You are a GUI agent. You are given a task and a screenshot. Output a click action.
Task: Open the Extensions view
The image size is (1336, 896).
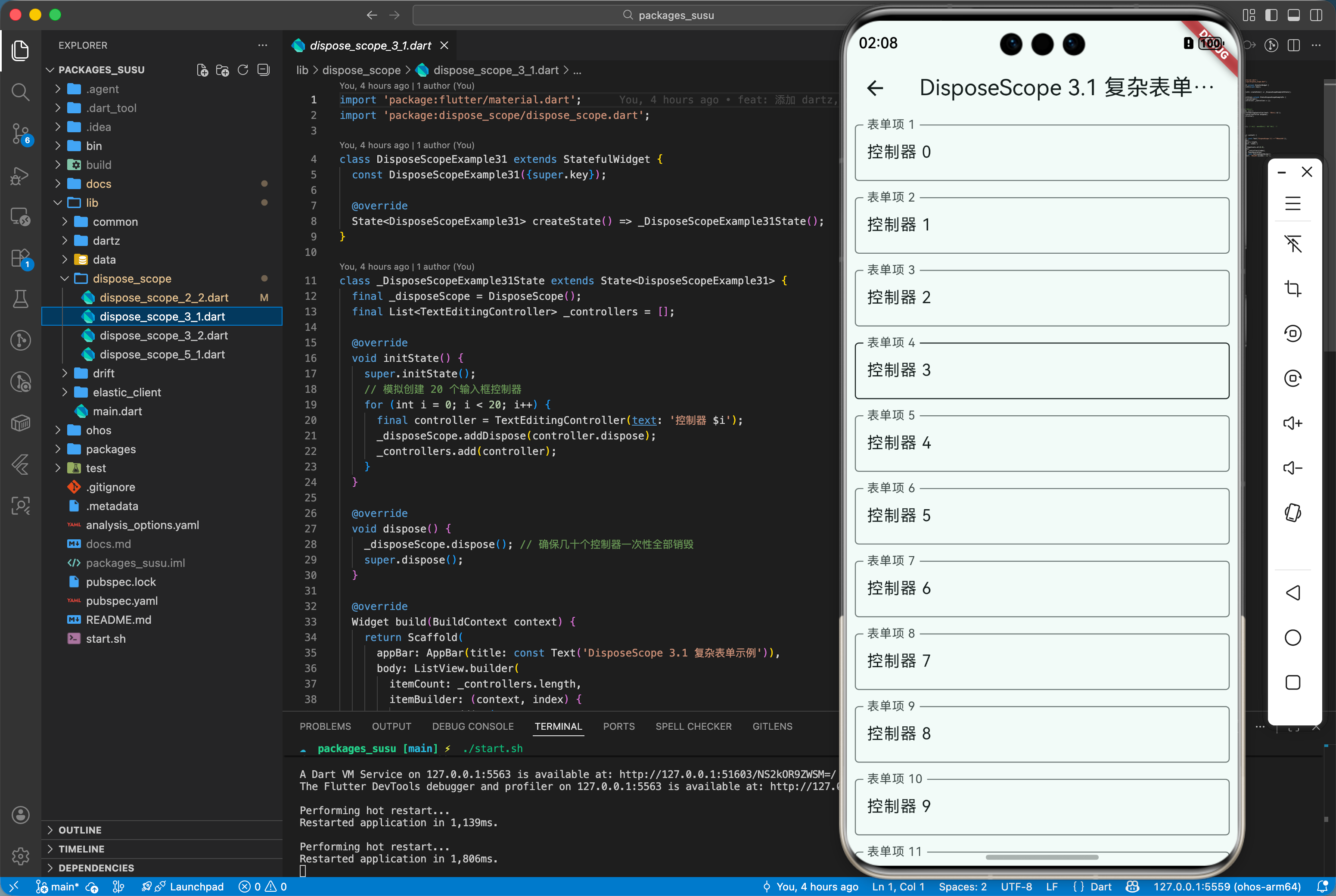click(21, 258)
